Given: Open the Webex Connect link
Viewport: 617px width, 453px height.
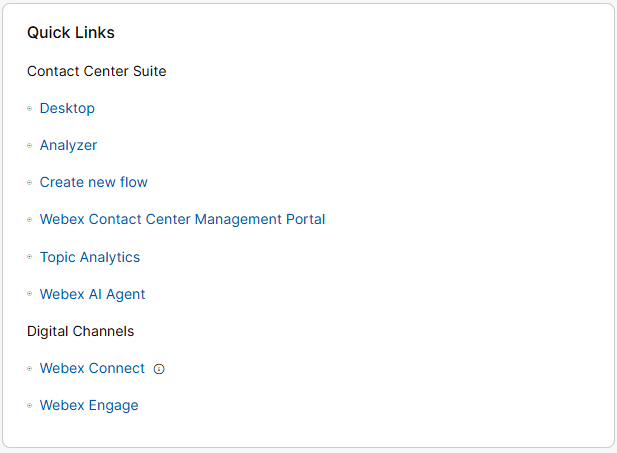Looking at the screenshot, I should [x=92, y=368].
